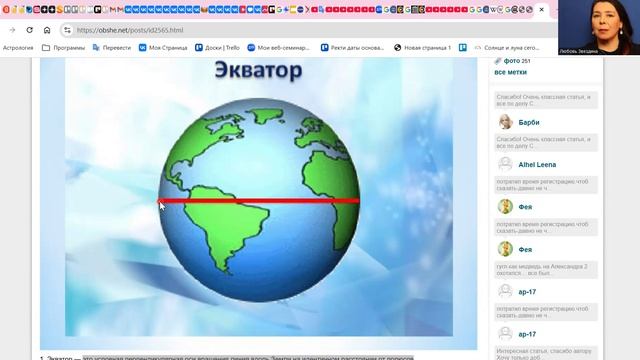Open Барби user profile name
Screen dimensions: 640x360
(529, 122)
